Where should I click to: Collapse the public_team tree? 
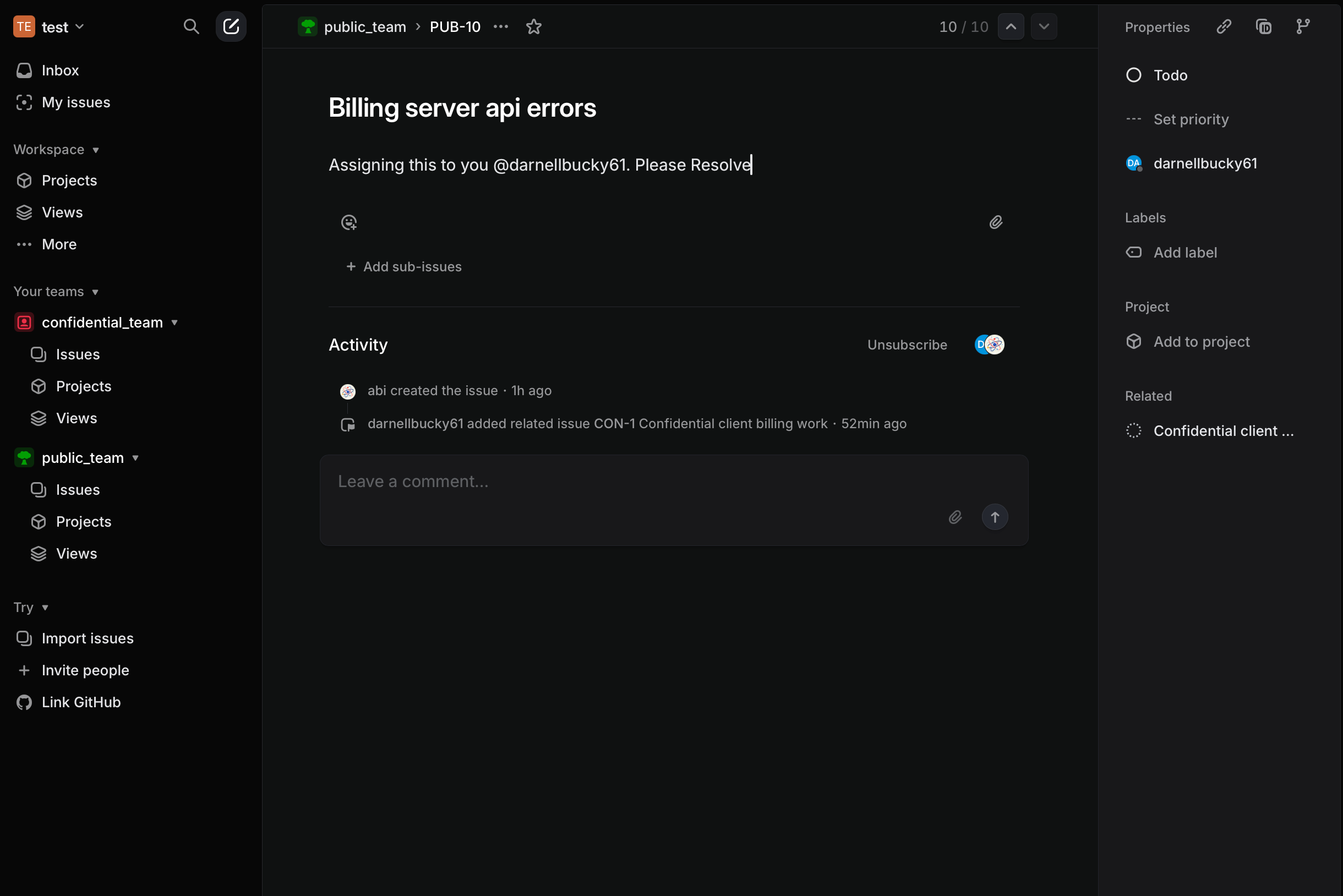pos(135,458)
